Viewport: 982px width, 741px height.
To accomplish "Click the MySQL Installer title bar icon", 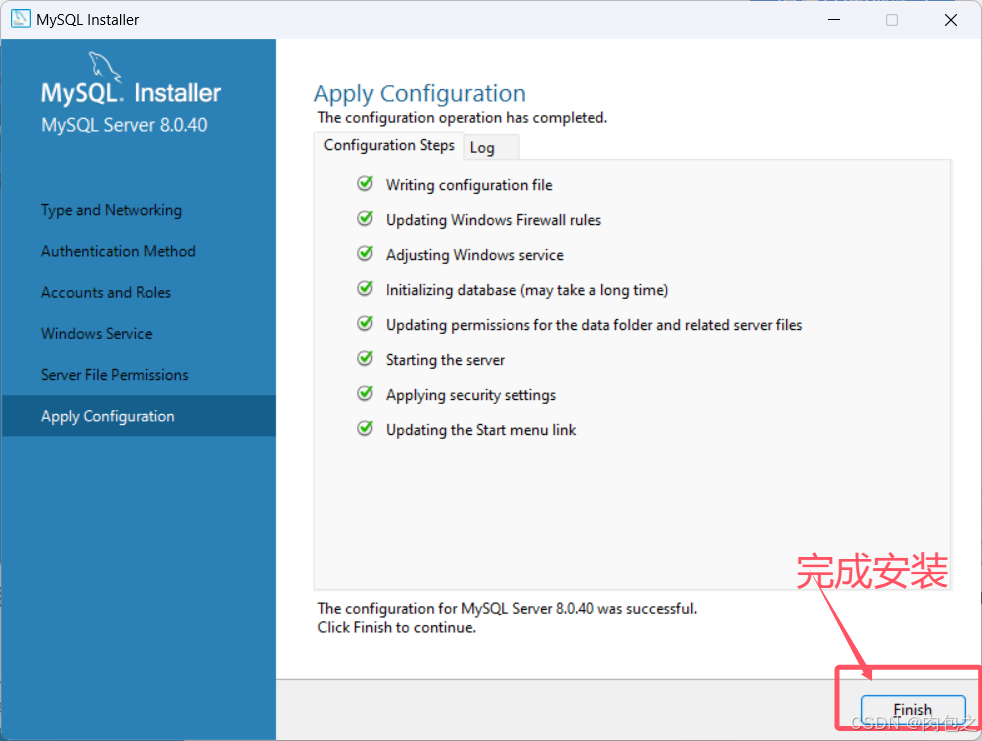I will 21,19.
